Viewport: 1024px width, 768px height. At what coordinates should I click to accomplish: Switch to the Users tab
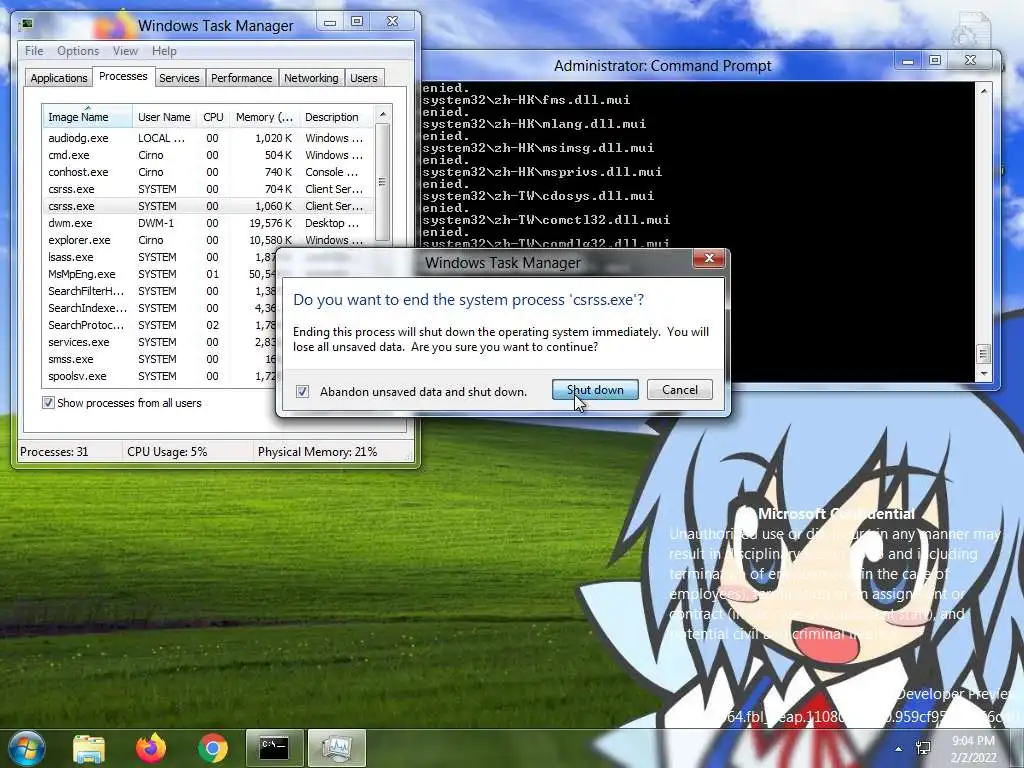pyautogui.click(x=364, y=78)
